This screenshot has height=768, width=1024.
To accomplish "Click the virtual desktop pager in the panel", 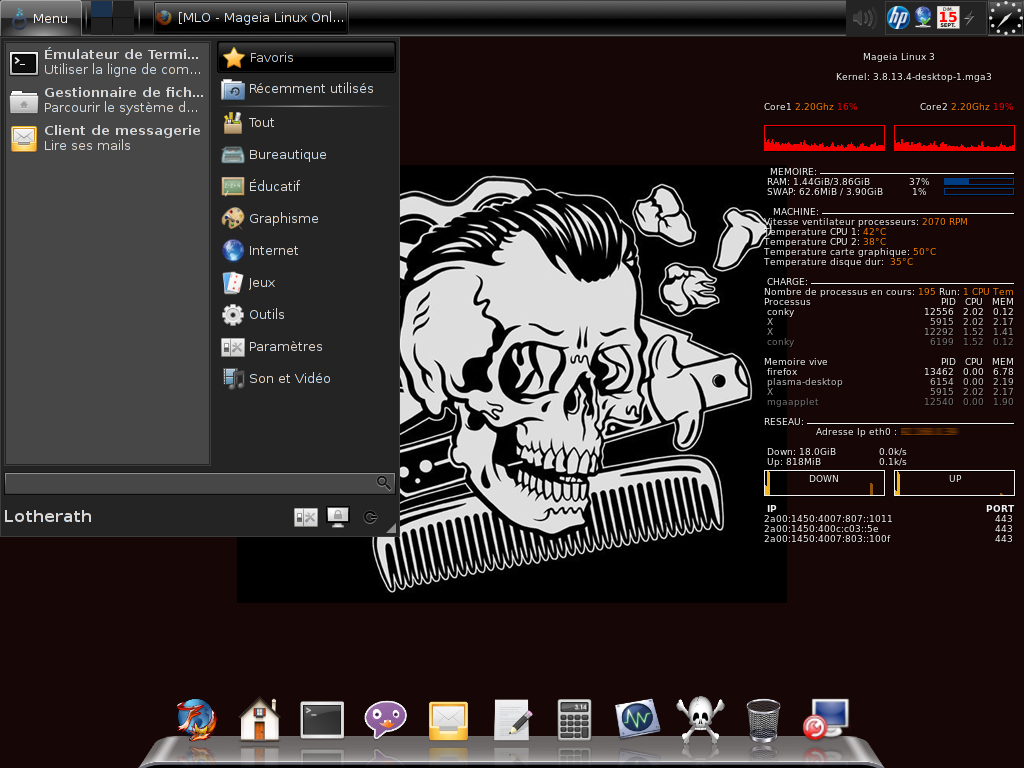I will [112, 18].
